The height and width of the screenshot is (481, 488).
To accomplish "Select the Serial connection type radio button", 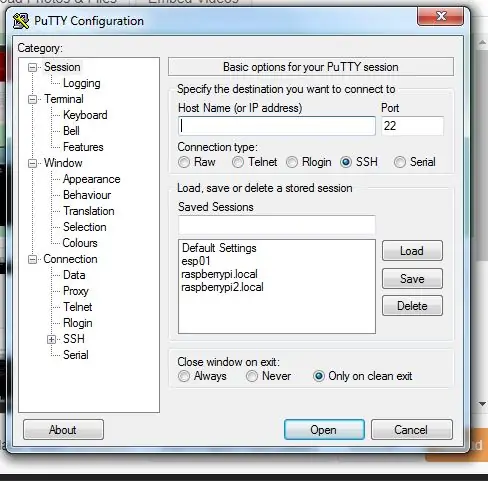I will coord(400,162).
